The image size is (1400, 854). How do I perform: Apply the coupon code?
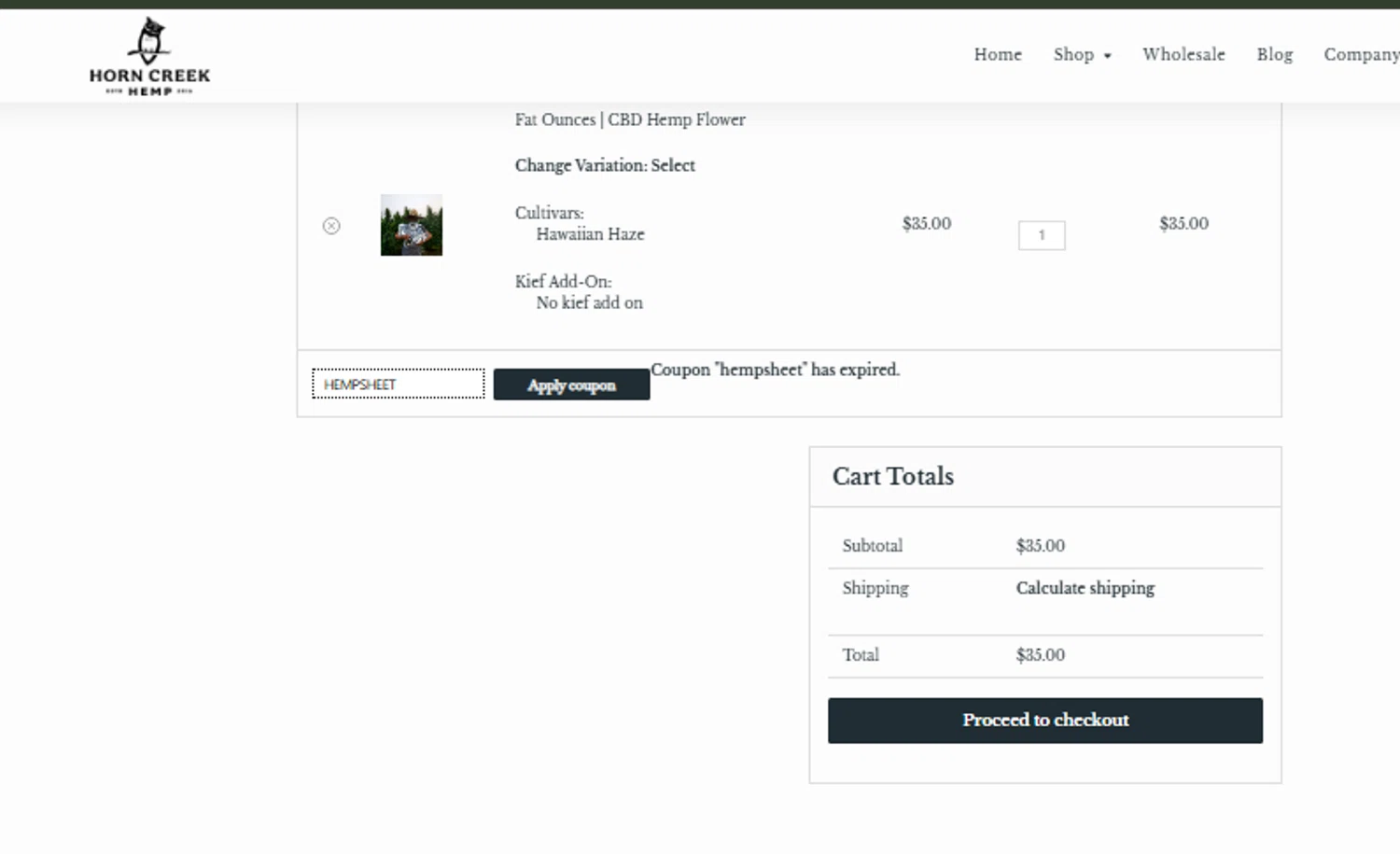[571, 385]
